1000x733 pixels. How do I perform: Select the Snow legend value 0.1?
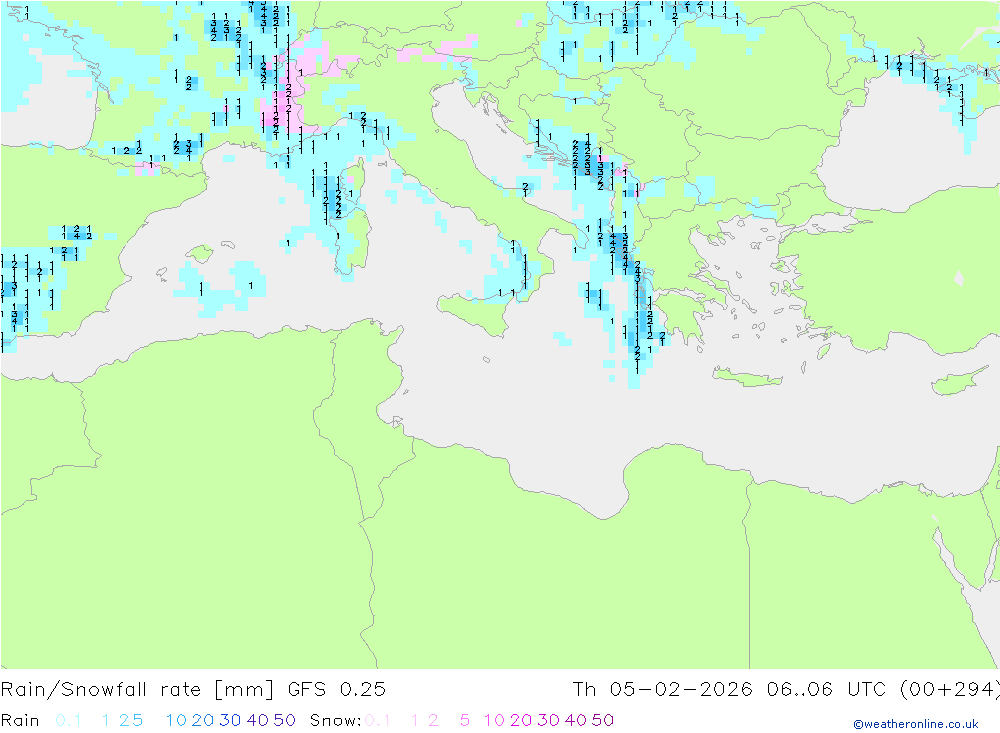pyautogui.click(x=378, y=720)
